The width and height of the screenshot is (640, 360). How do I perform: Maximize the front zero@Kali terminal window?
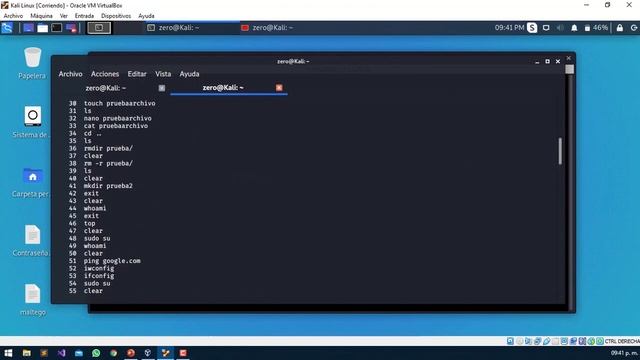tap(547, 62)
